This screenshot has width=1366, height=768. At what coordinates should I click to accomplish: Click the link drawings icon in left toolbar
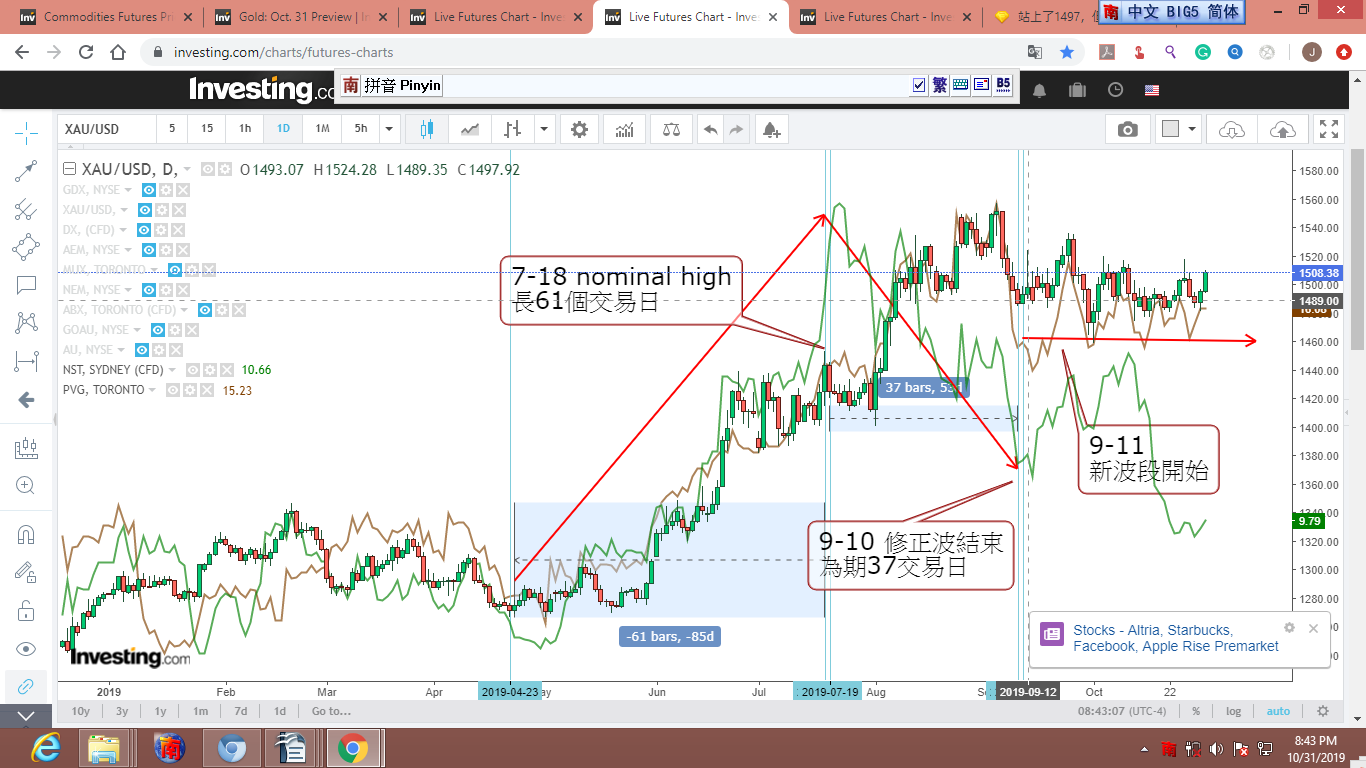pyautogui.click(x=27, y=687)
